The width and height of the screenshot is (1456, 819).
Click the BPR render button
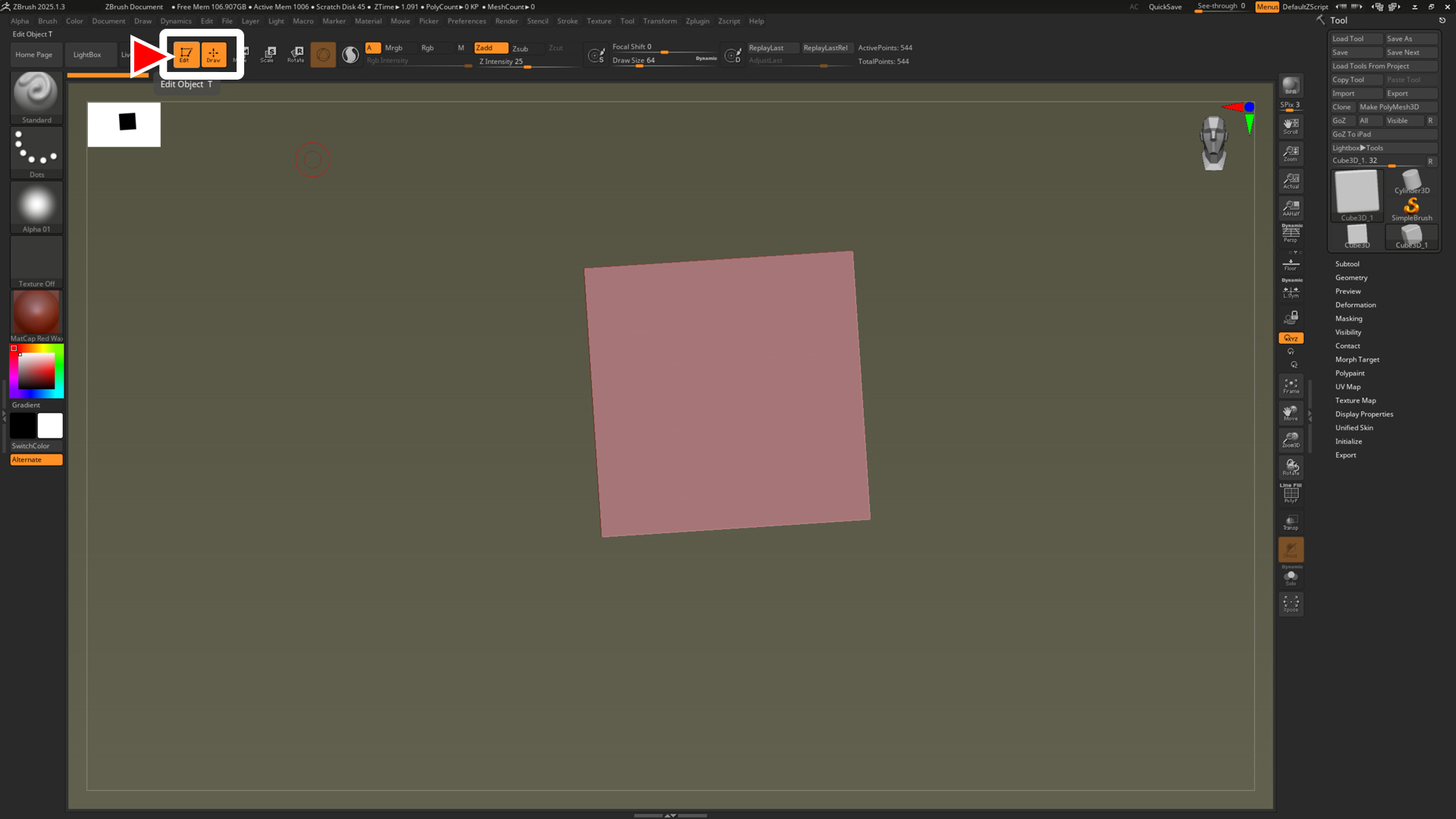1291,86
